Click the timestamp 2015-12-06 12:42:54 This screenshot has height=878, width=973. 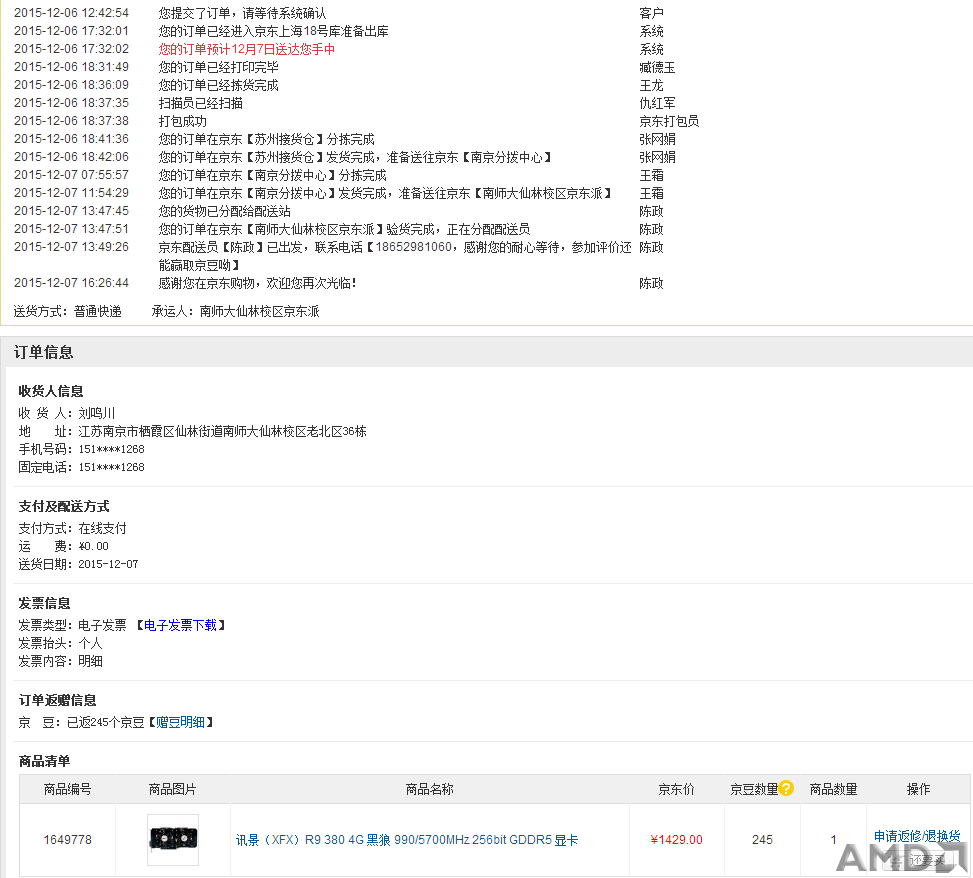[x=71, y=13]
